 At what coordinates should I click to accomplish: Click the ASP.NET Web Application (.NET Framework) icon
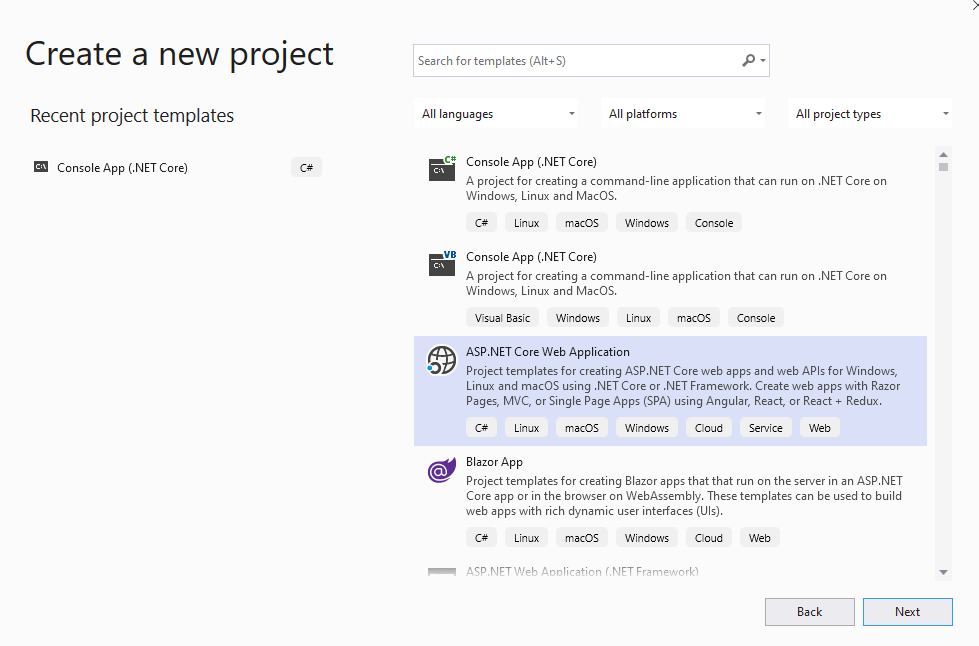pyautogui.click(x=442, y=573)
